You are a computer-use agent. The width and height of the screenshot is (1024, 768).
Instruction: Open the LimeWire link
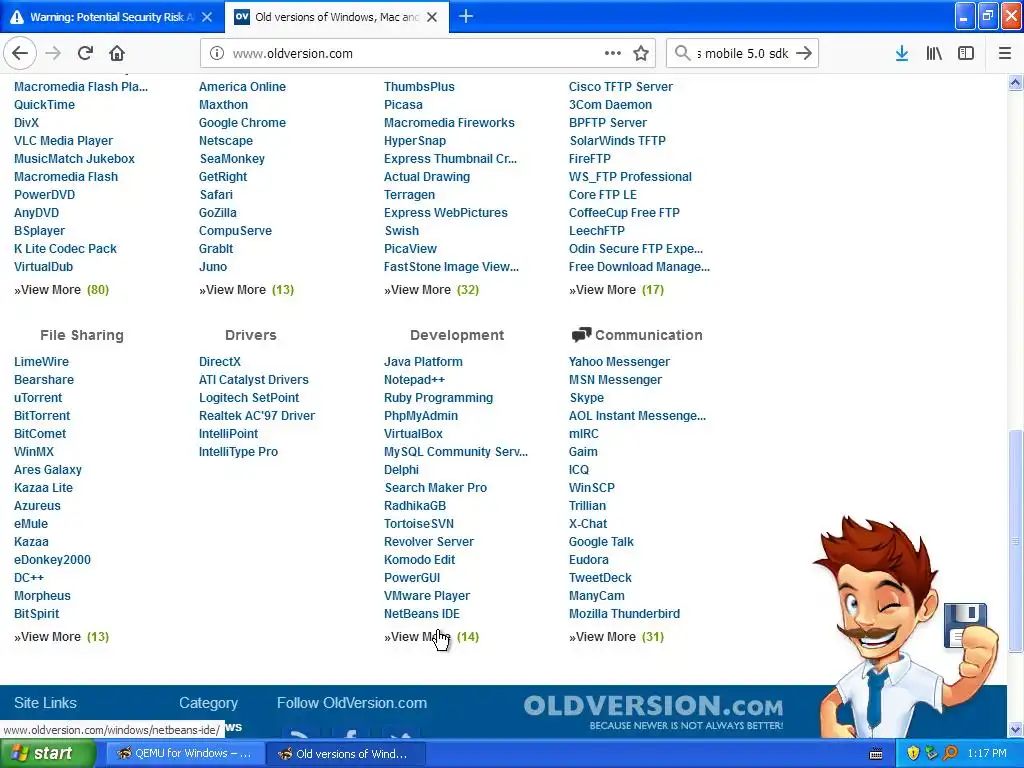tap(41, 362)
